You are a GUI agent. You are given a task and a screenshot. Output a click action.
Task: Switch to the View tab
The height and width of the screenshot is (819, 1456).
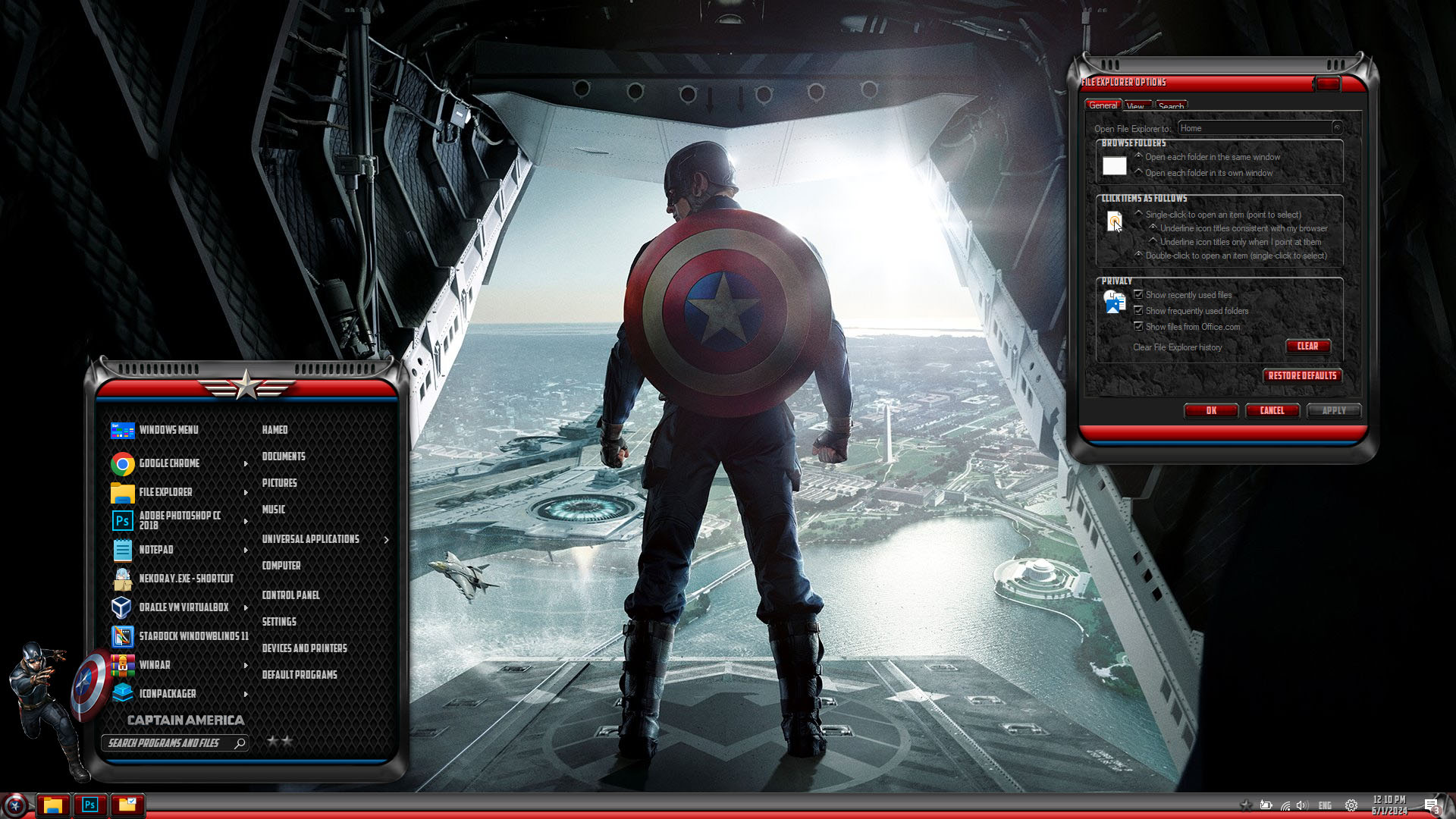point(1135,106)
